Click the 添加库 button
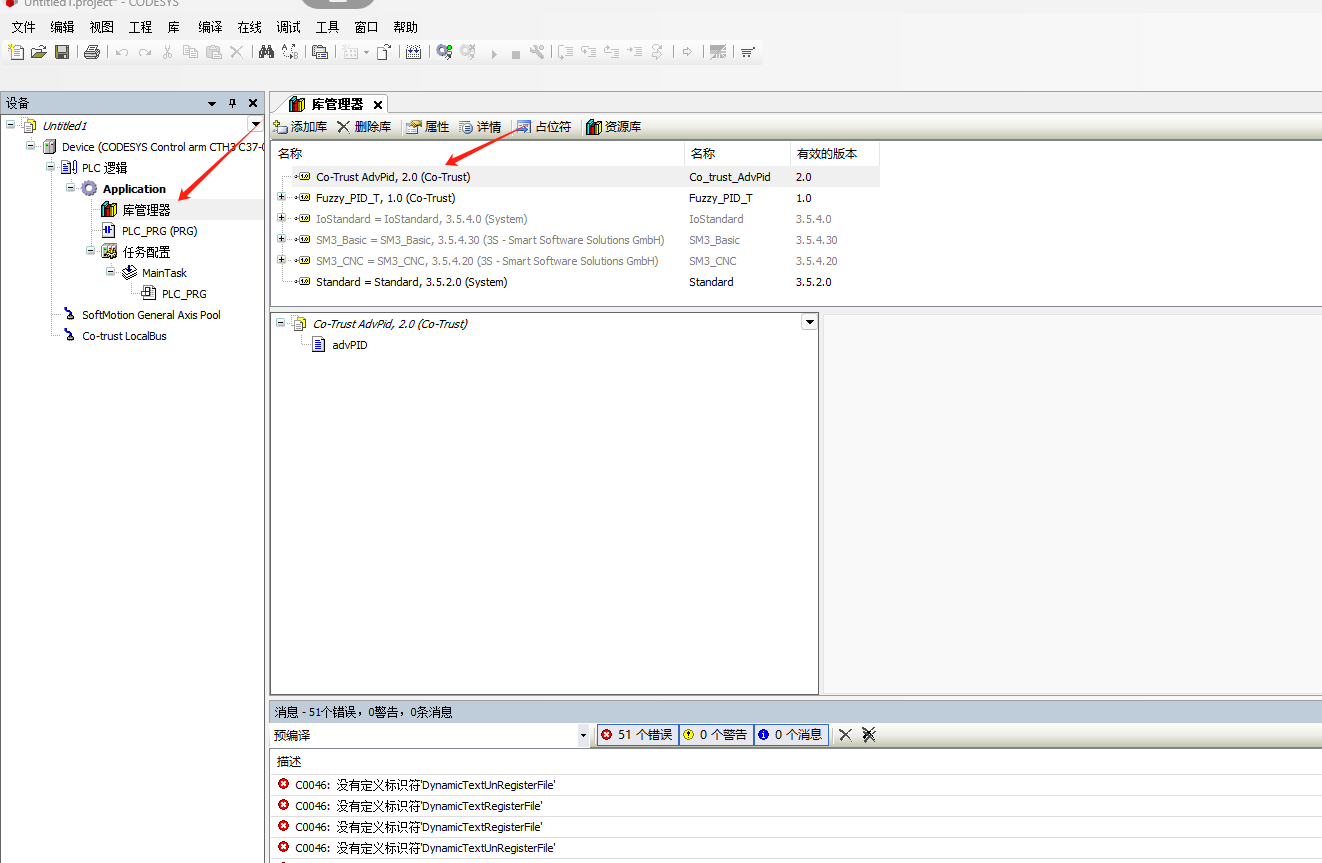 click(300, 127)
